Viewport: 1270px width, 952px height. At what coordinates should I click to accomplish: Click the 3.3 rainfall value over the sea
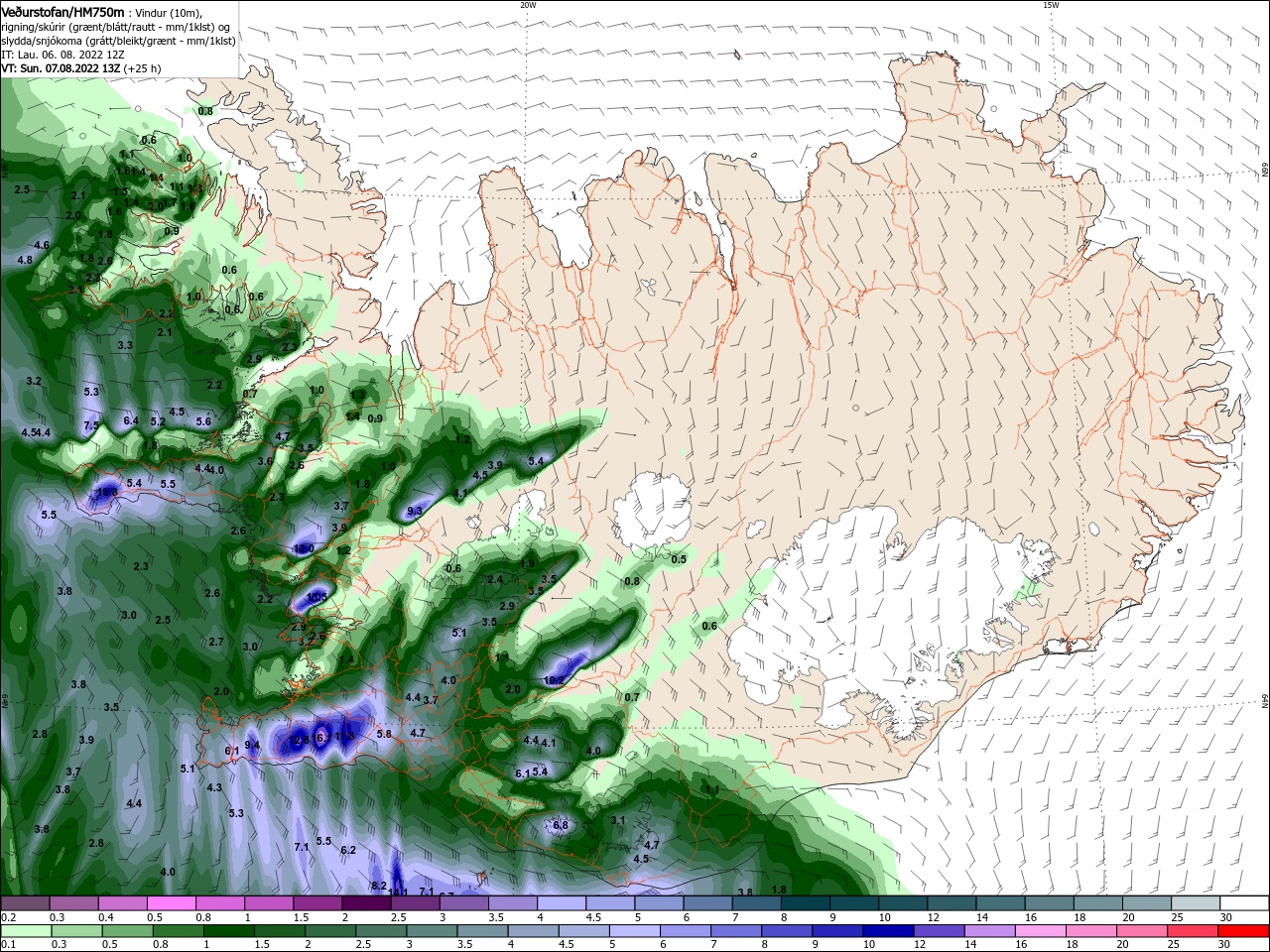tap(125, 345)
